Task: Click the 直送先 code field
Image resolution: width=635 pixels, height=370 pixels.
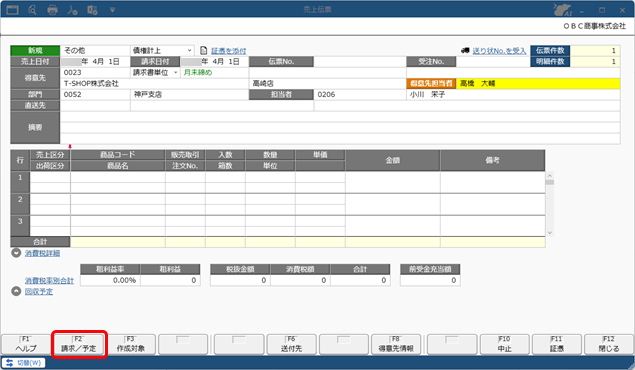Action: click(95, 106)
